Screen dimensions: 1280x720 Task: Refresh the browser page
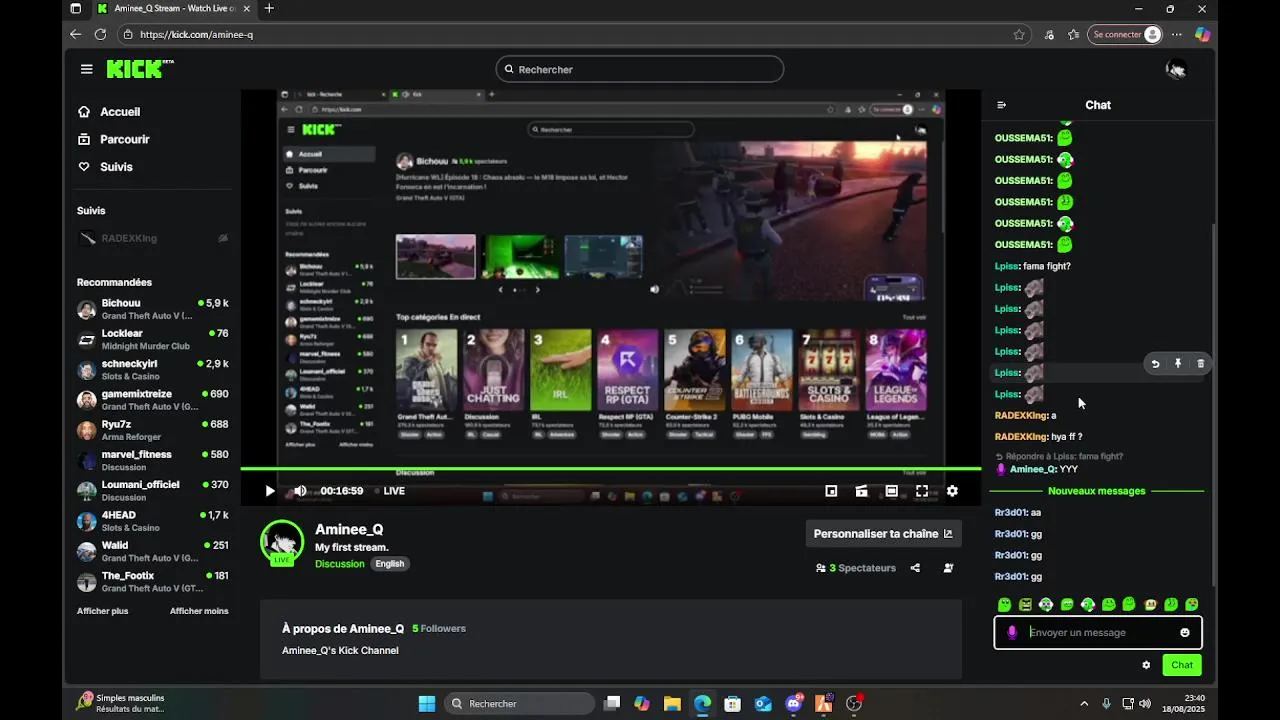tap(100, 34)
